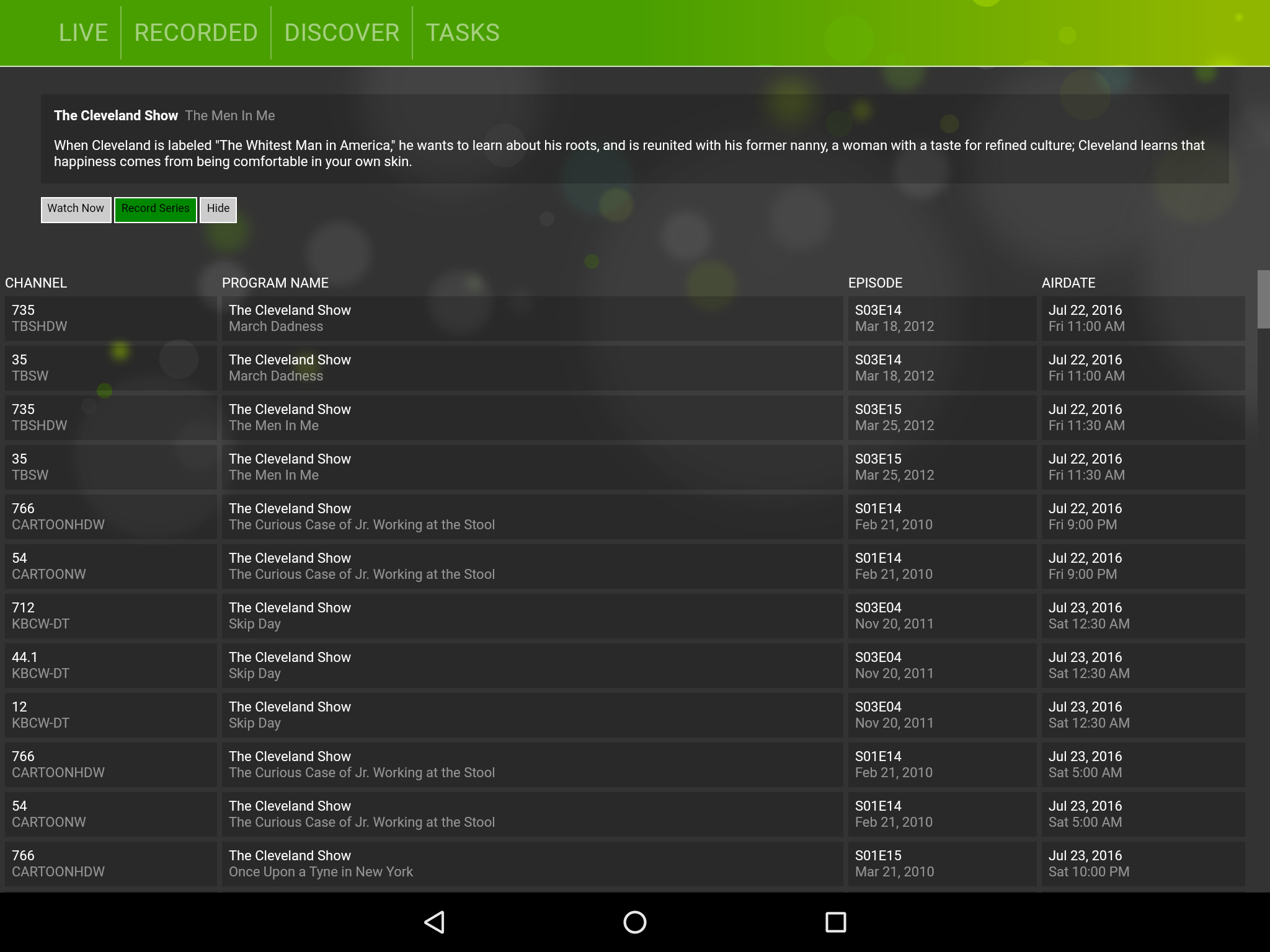Open the DISCOVER section
The width and height of the screenshot is (1270, 952).
[342, 32]
